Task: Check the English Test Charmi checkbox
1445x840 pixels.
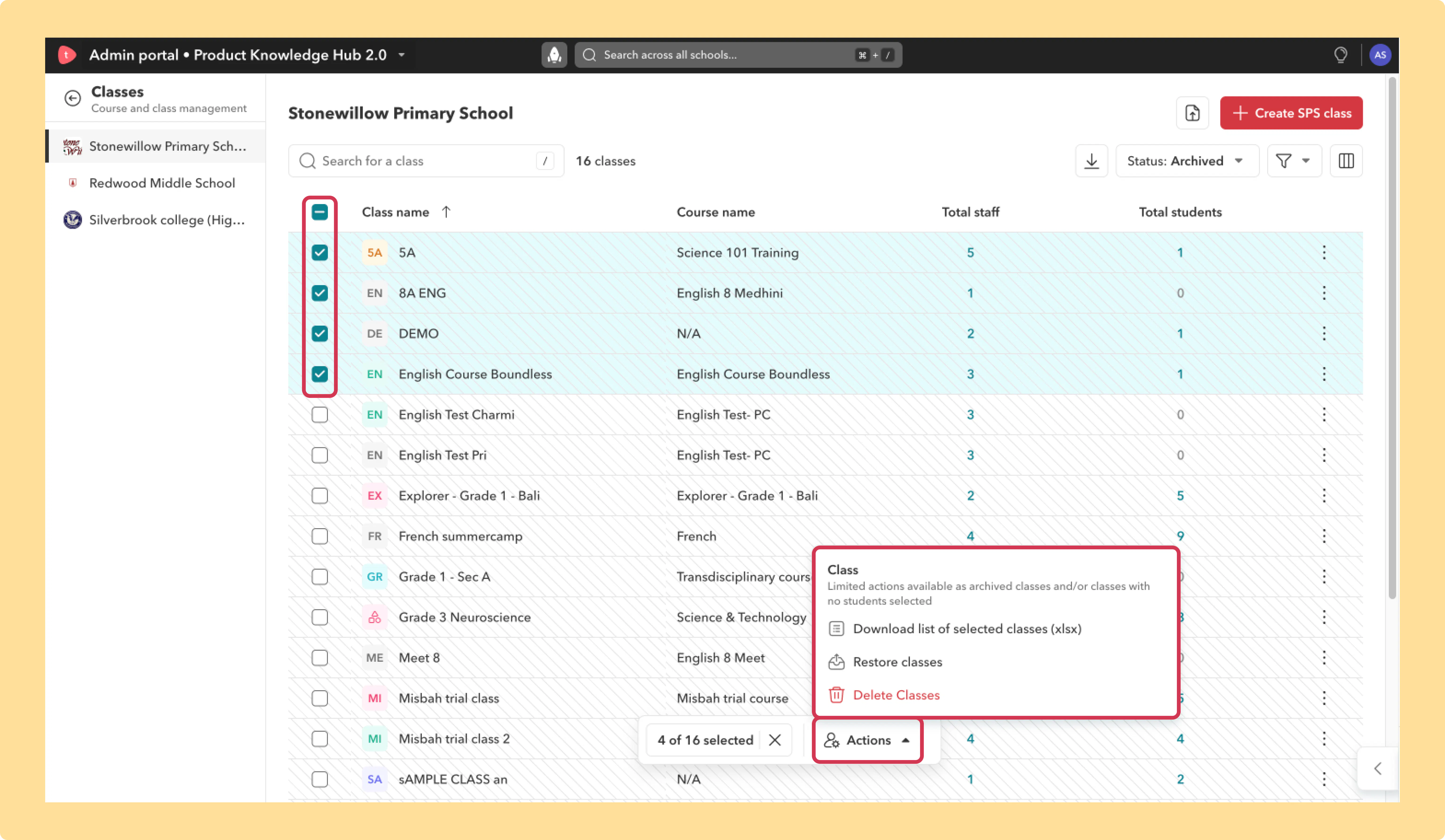Action: (320, 415)
